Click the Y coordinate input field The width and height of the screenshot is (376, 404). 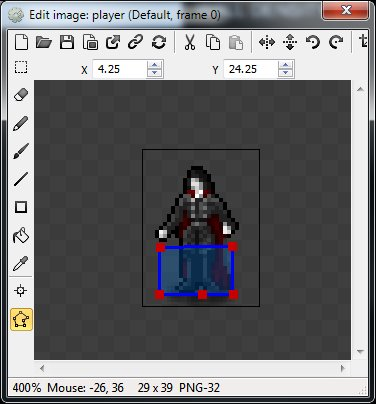pyautogui.click(x=251, y=69)
